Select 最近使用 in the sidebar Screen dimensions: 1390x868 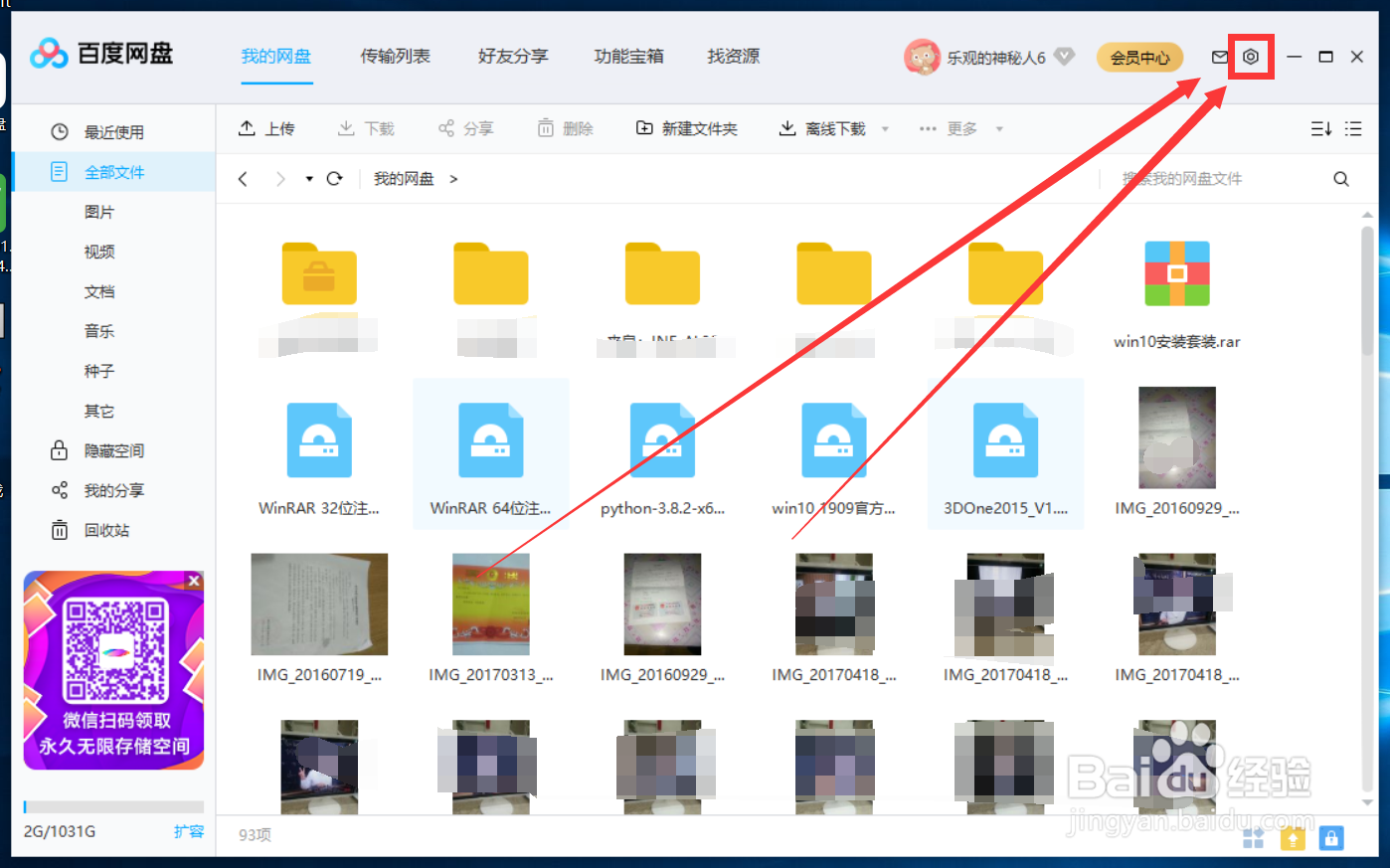tap(114, 132)
